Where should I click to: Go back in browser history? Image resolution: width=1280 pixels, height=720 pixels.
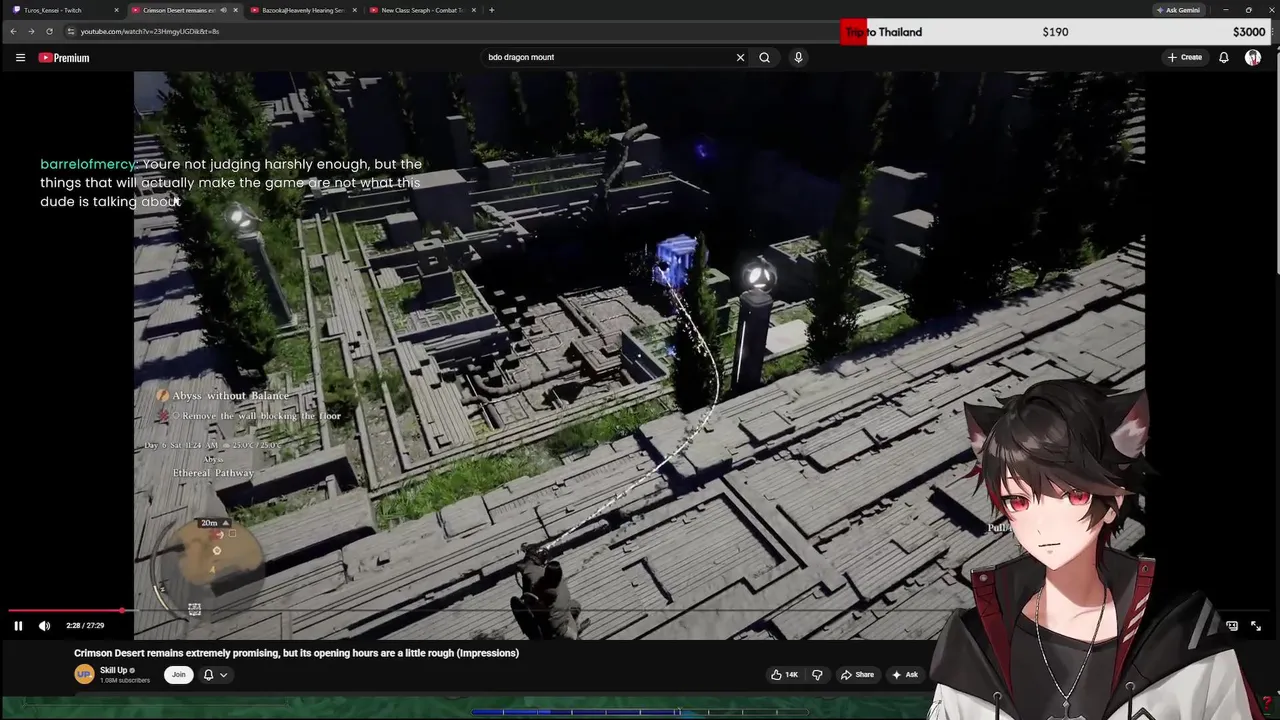(13, 31)
